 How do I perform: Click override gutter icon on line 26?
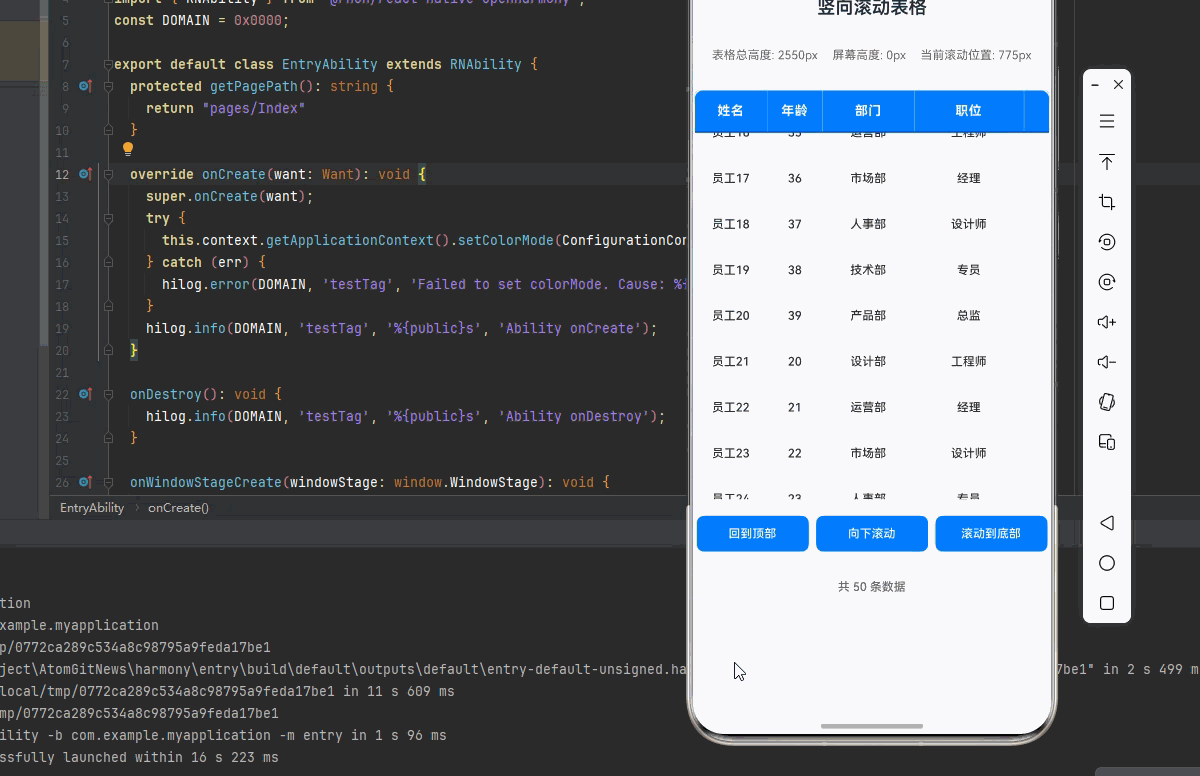86,483
